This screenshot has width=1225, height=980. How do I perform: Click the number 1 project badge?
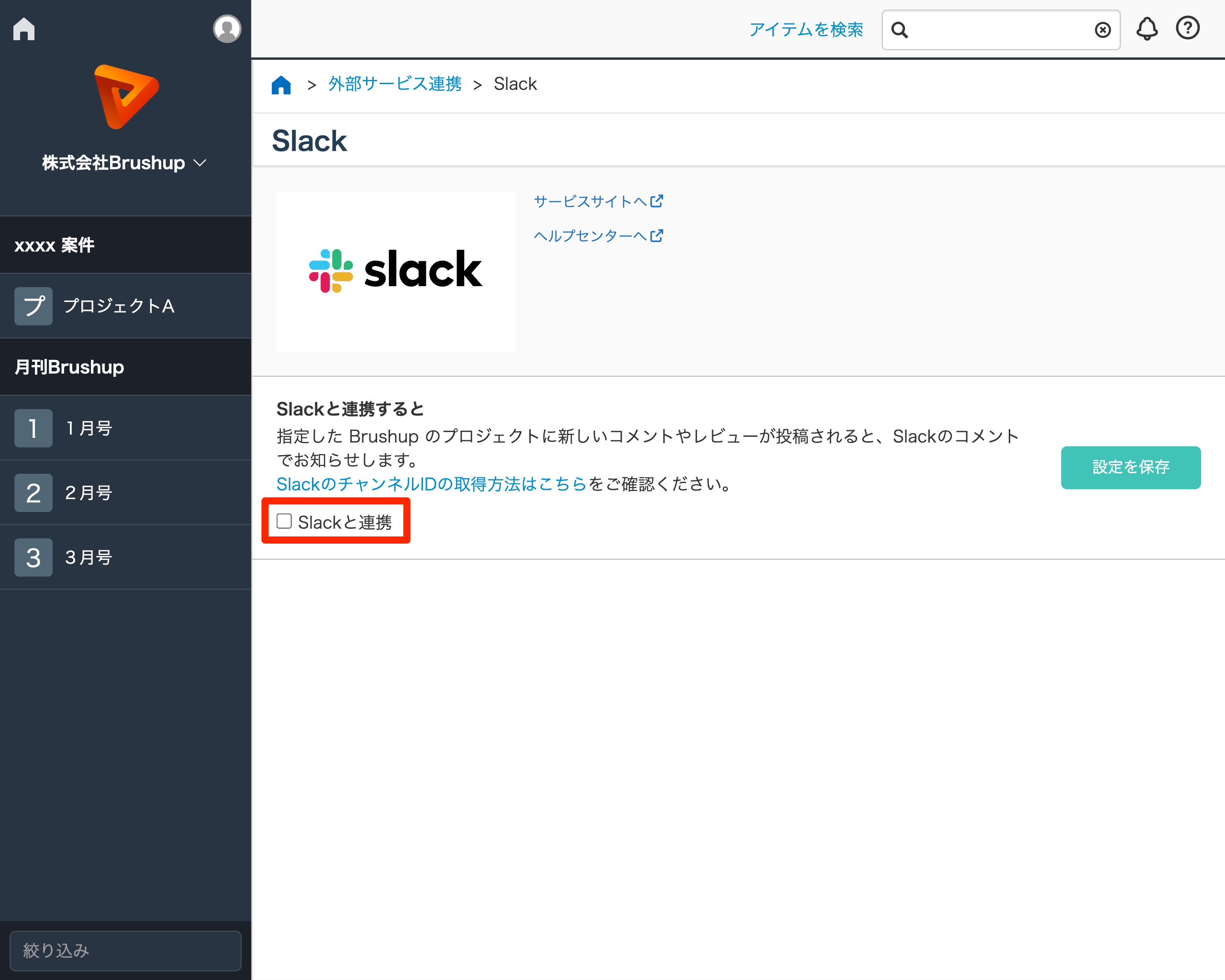click(x=33, y=428)
